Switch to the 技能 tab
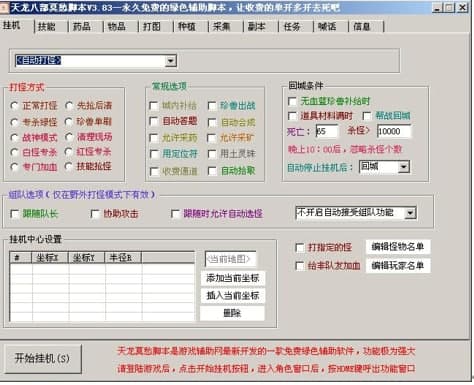This screenshot has height=385, width=474. click(47, 26)
